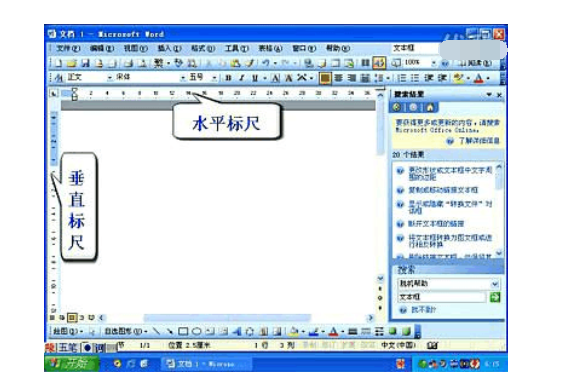Open the task pane title dropdown arrow
The image size is (567, 392).
coord(489,94)
